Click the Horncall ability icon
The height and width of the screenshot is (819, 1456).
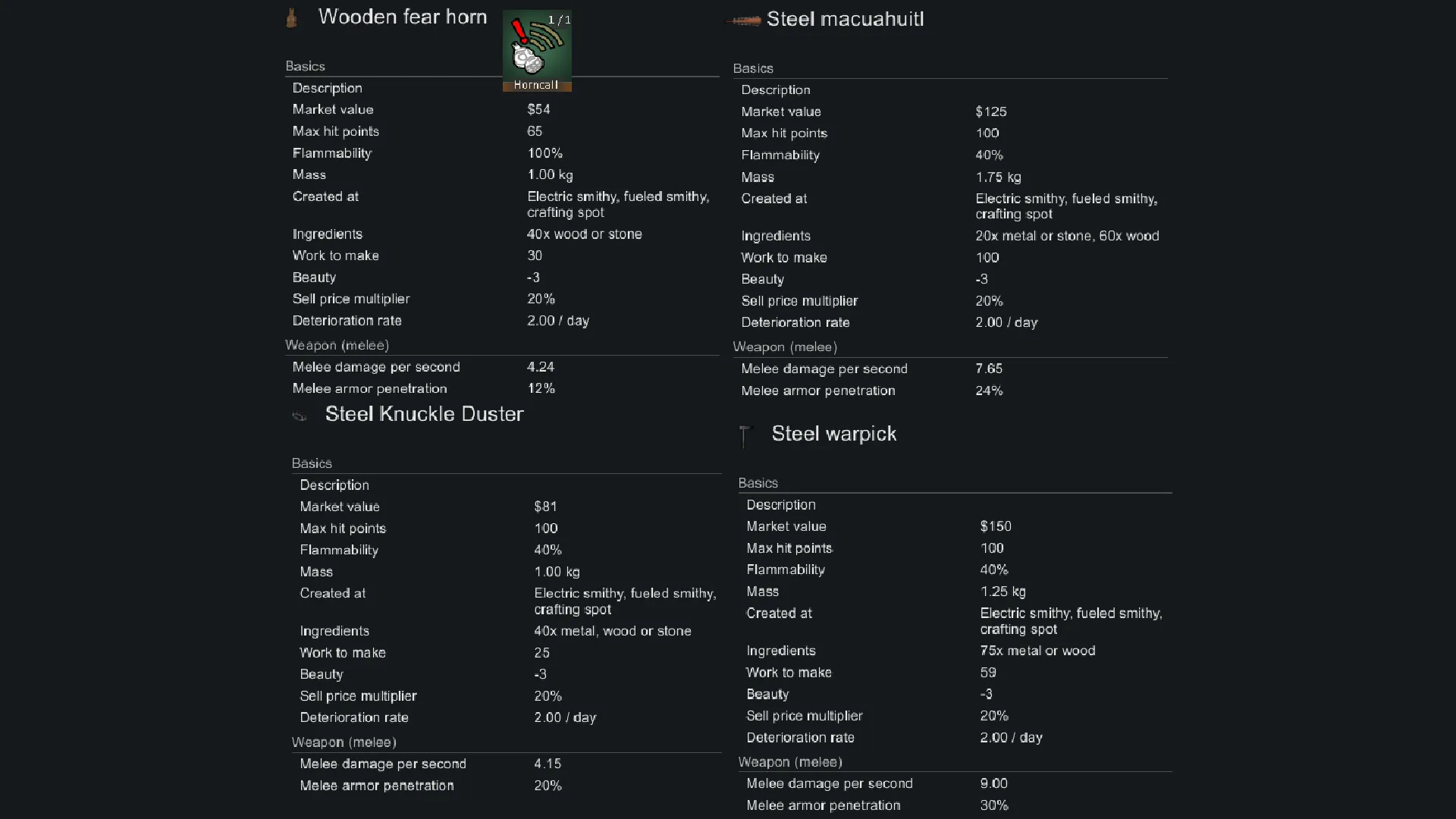point(537,50)
